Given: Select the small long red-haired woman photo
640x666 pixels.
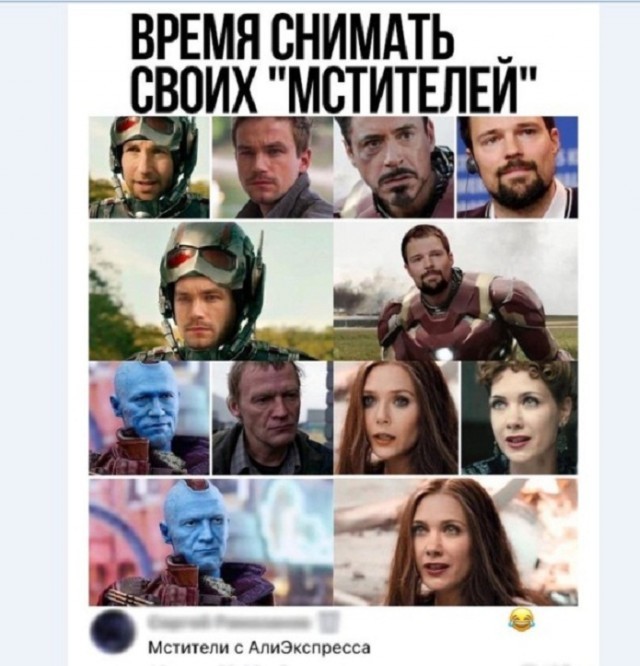Looking at the screenshot, I should [x=396, y=419].
